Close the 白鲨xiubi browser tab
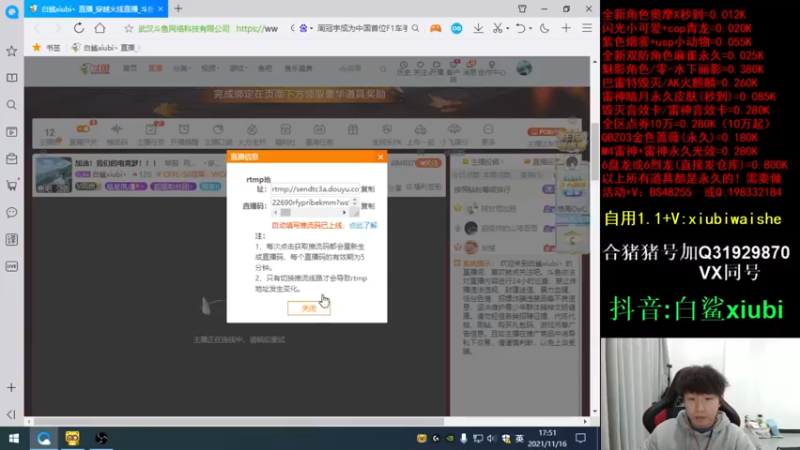Image resolution: width=800 pixels, height=450 pixels. 161,9
